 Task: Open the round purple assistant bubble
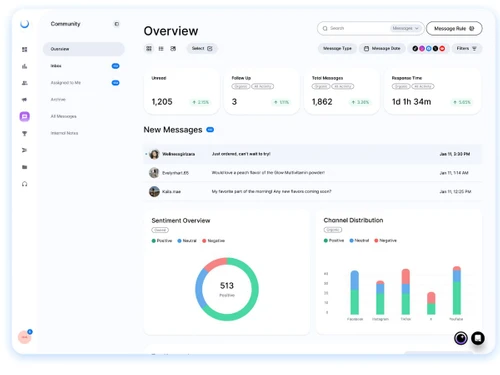coord(461,338)
